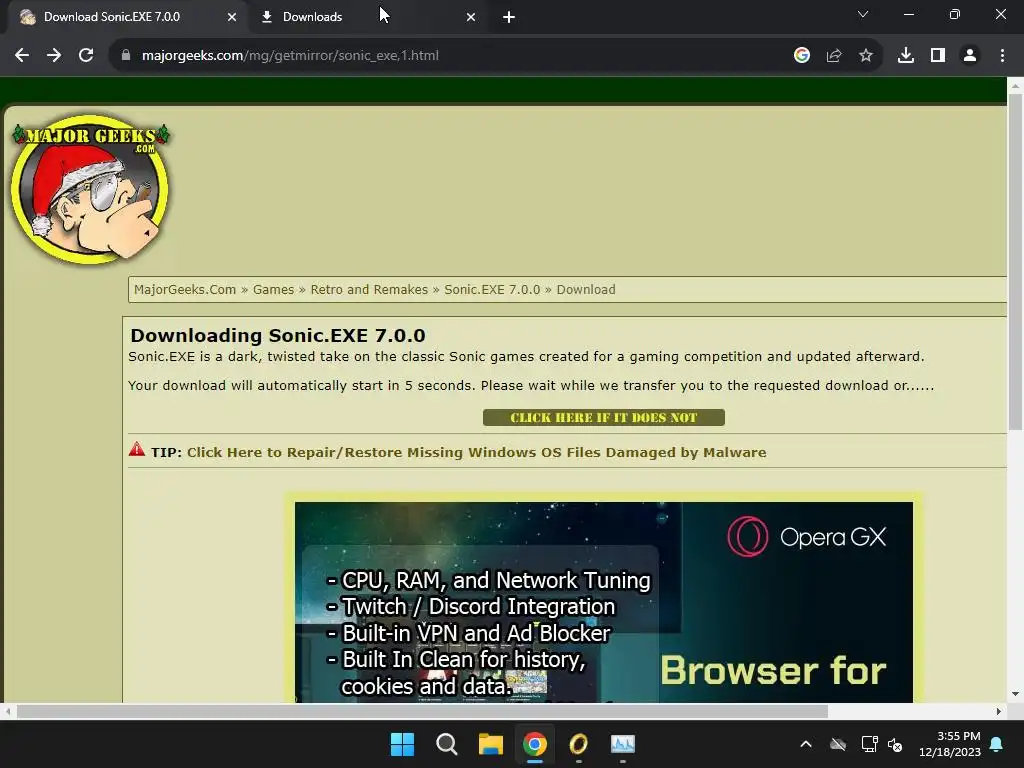The height and width of the screenshot is (768, 1024).
Task: Click the address bar URL
Action: 290,56
